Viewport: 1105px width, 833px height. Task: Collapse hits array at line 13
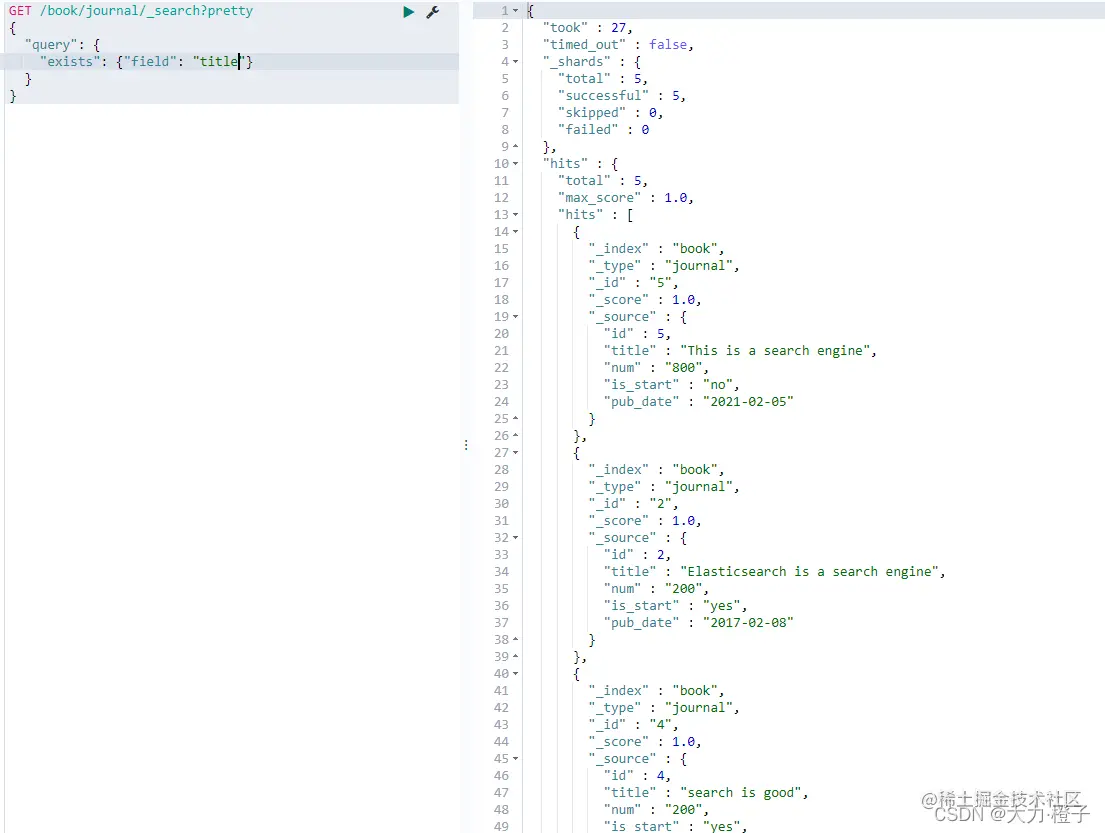coord(516,215)
